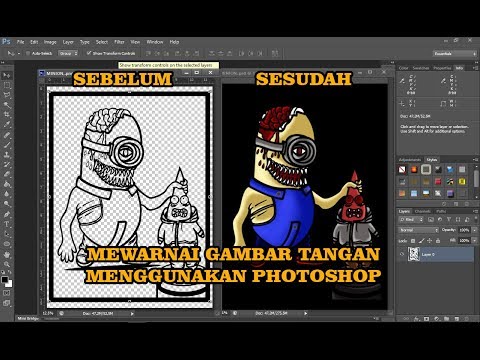Open the Opacity slider arrow

(474, 230)
